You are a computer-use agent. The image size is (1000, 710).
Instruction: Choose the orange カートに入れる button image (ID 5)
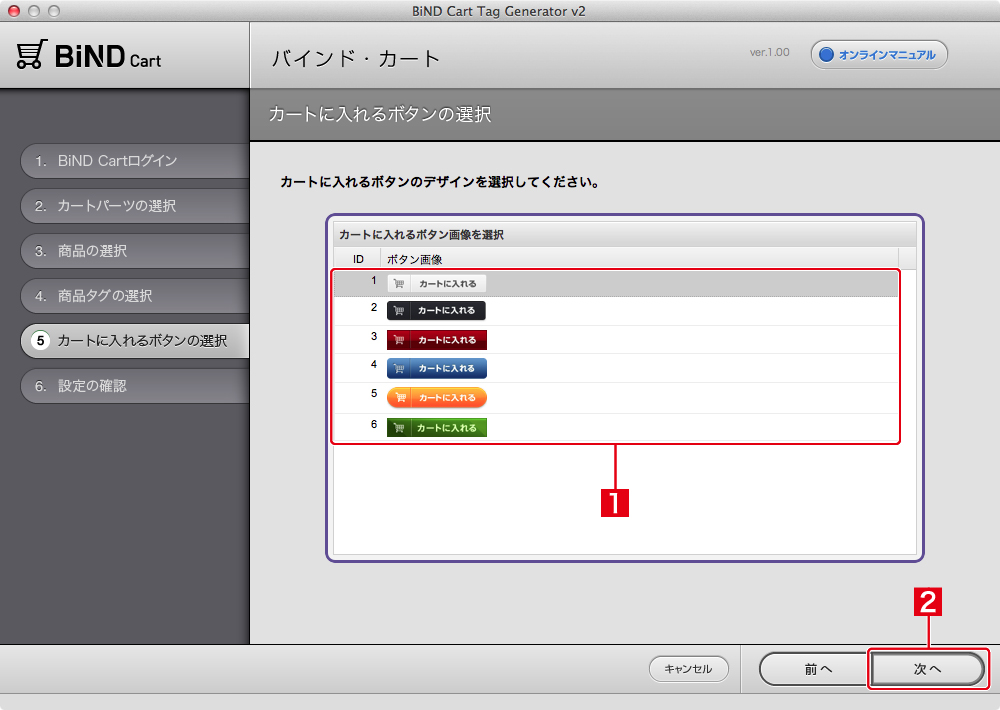point(437,397)
